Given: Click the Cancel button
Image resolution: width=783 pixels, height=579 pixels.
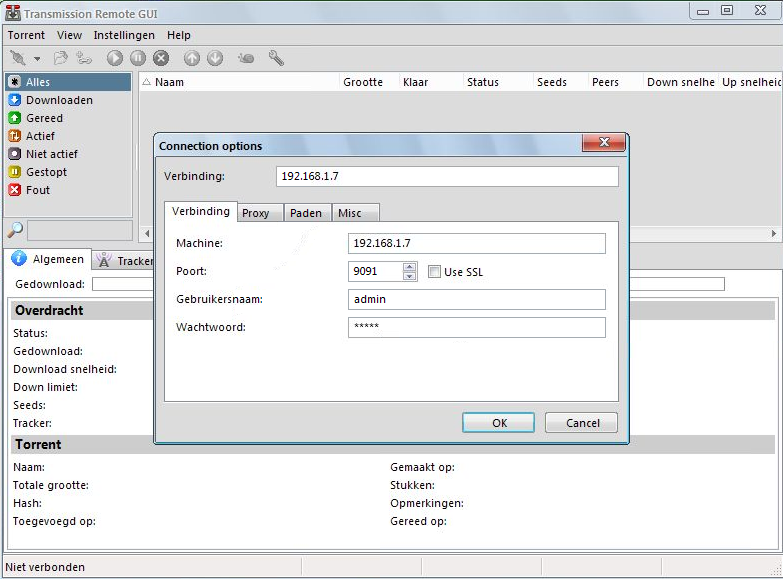Looking at the screenshot, I should click(581, 423).
